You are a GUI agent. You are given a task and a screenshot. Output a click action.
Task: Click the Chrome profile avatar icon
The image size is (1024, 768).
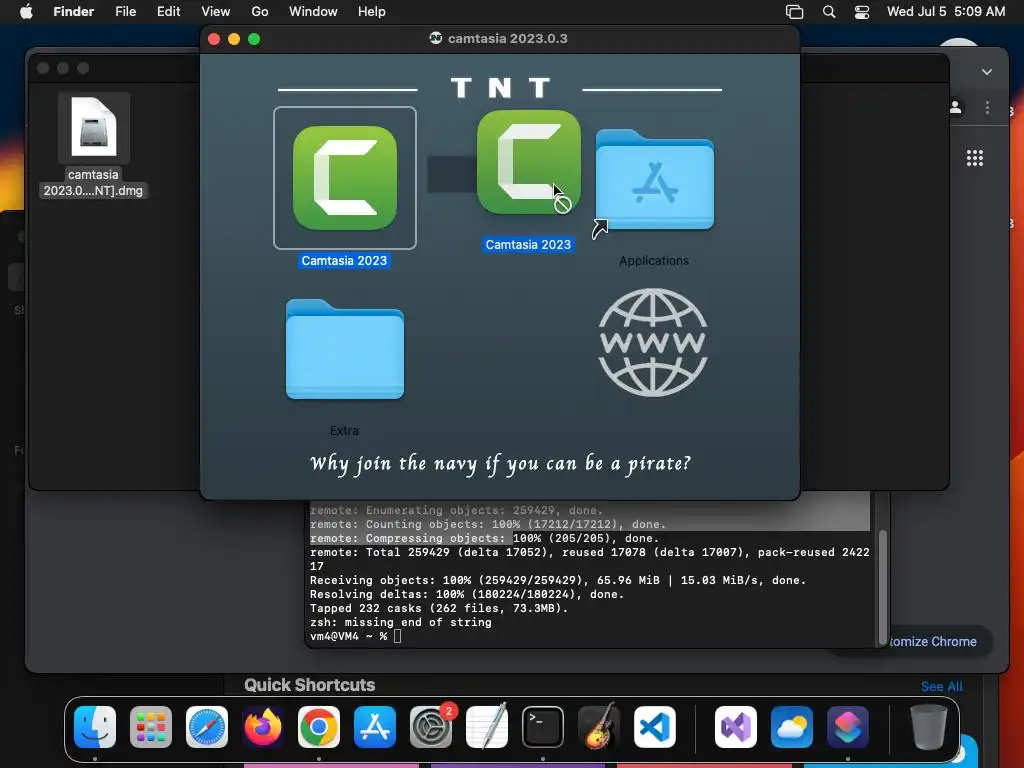pyautogui.click(x=955, y=108)
